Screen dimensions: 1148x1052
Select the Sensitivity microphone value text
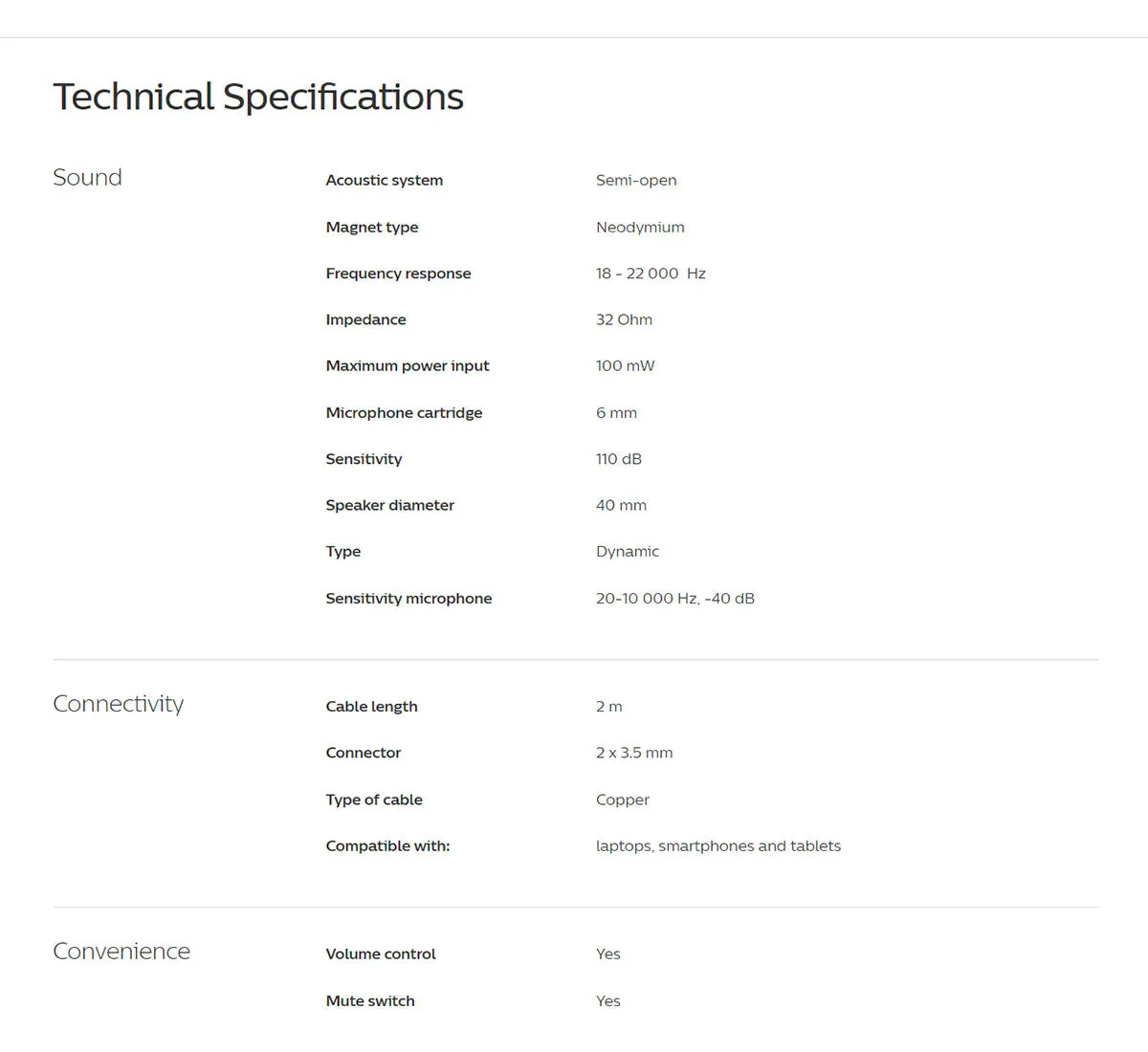pos(674,599)
